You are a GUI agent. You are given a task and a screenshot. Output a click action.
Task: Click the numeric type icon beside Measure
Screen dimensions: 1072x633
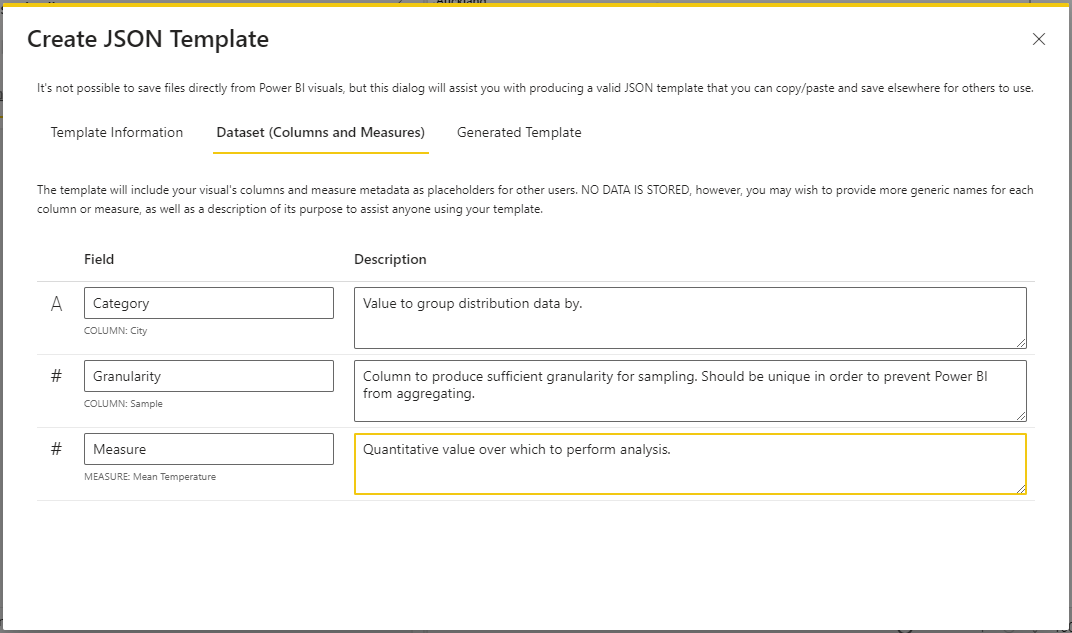57,449
